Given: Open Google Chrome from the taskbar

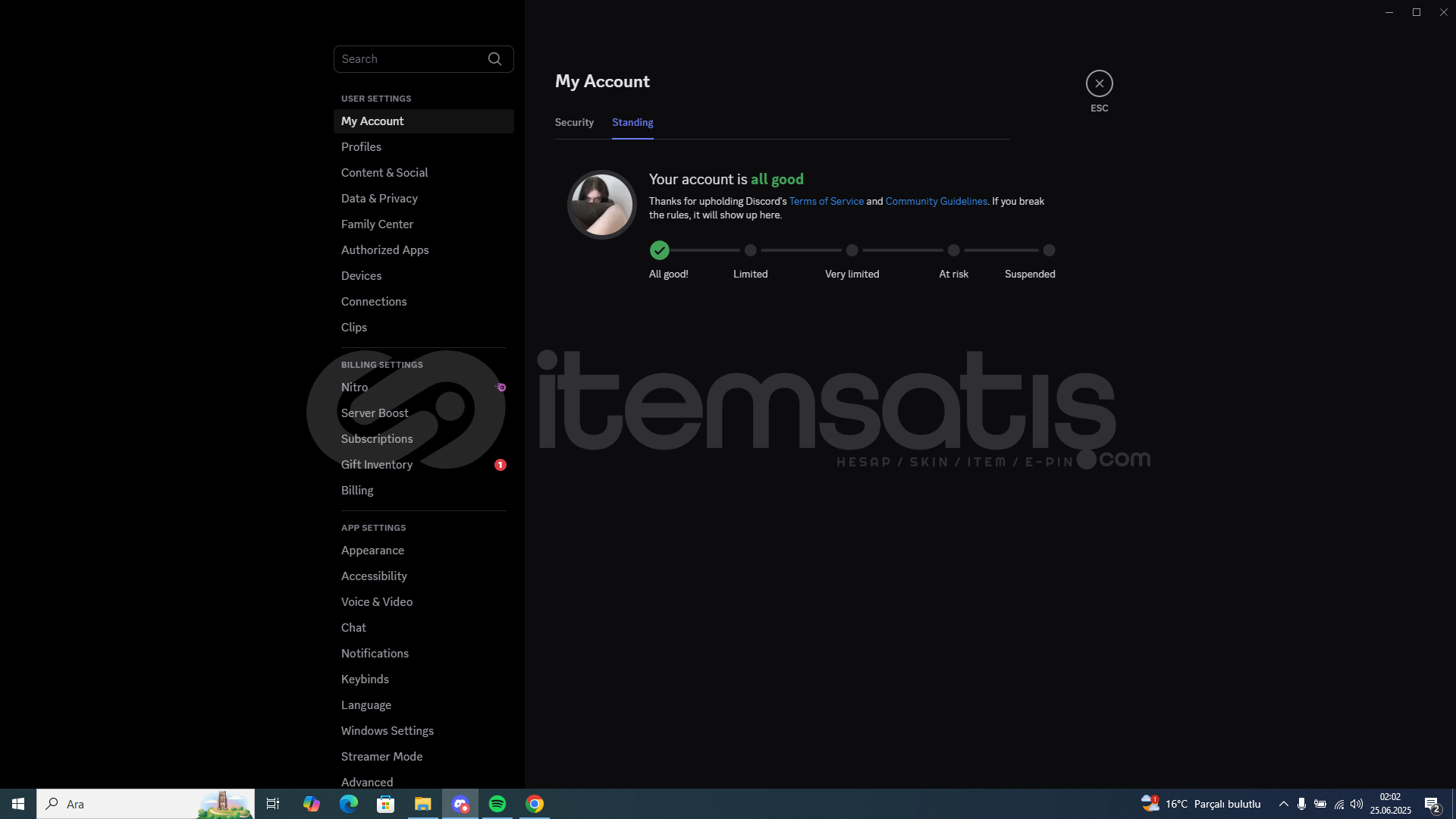Looking at the screenshot, I should click(x=535, y=804).
